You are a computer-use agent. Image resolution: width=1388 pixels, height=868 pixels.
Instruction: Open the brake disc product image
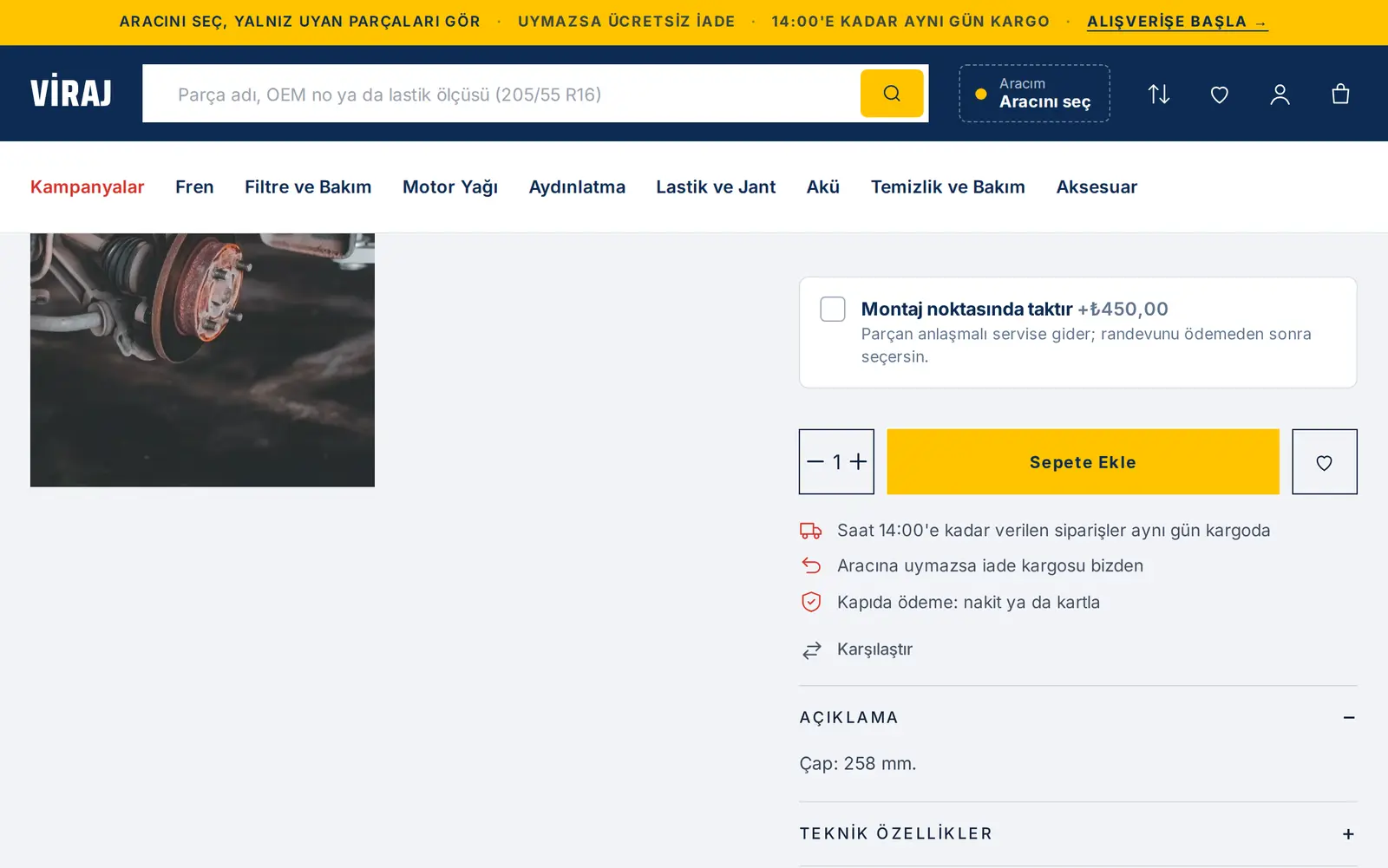202,360
